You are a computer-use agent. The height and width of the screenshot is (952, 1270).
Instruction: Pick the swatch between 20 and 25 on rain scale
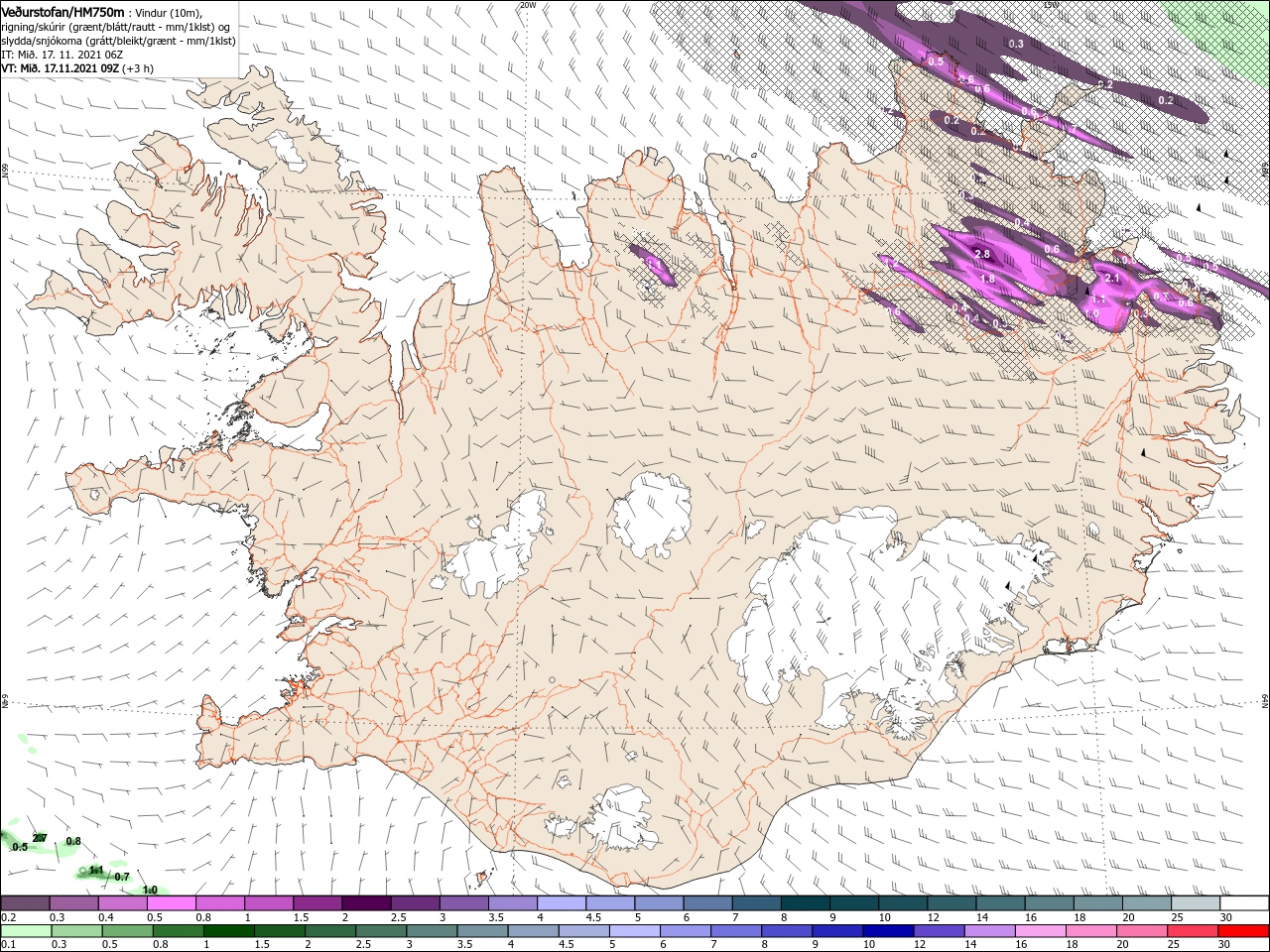pos(1140,931)
